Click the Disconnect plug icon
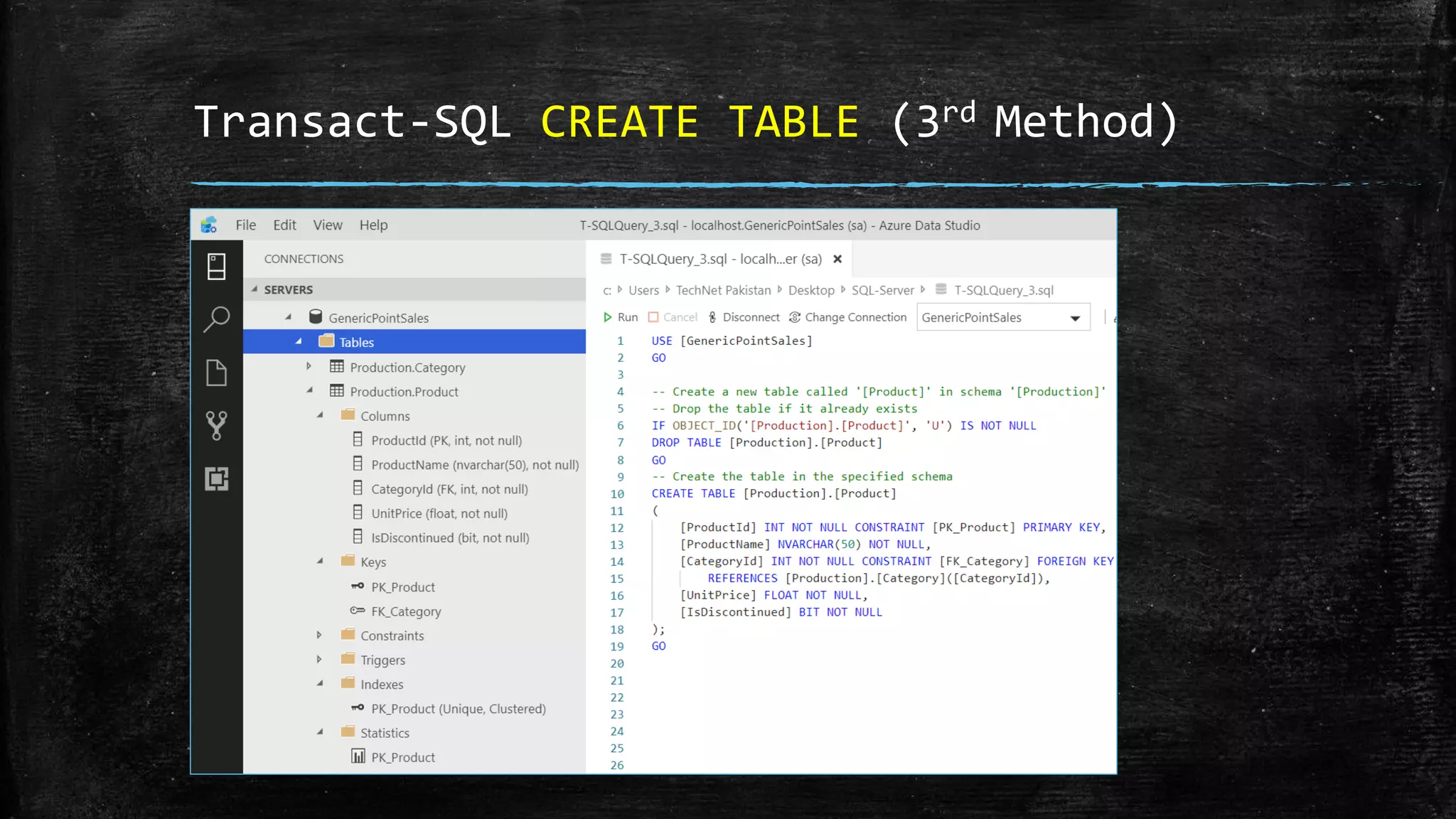The height and width of the screenshot is (819, 1456). click(x=712, y=317)
